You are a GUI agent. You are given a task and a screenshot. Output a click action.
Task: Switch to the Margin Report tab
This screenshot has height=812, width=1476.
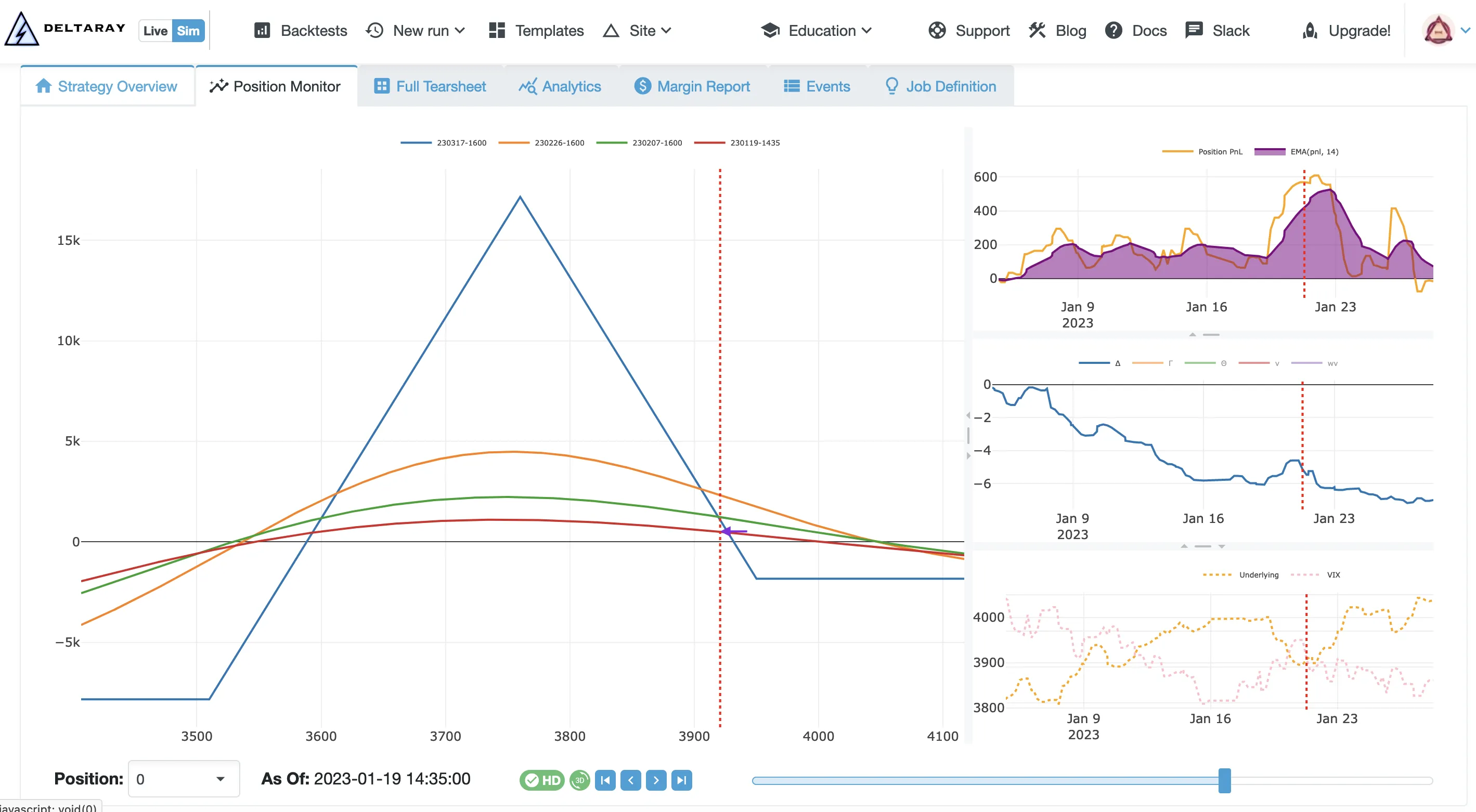692,86
